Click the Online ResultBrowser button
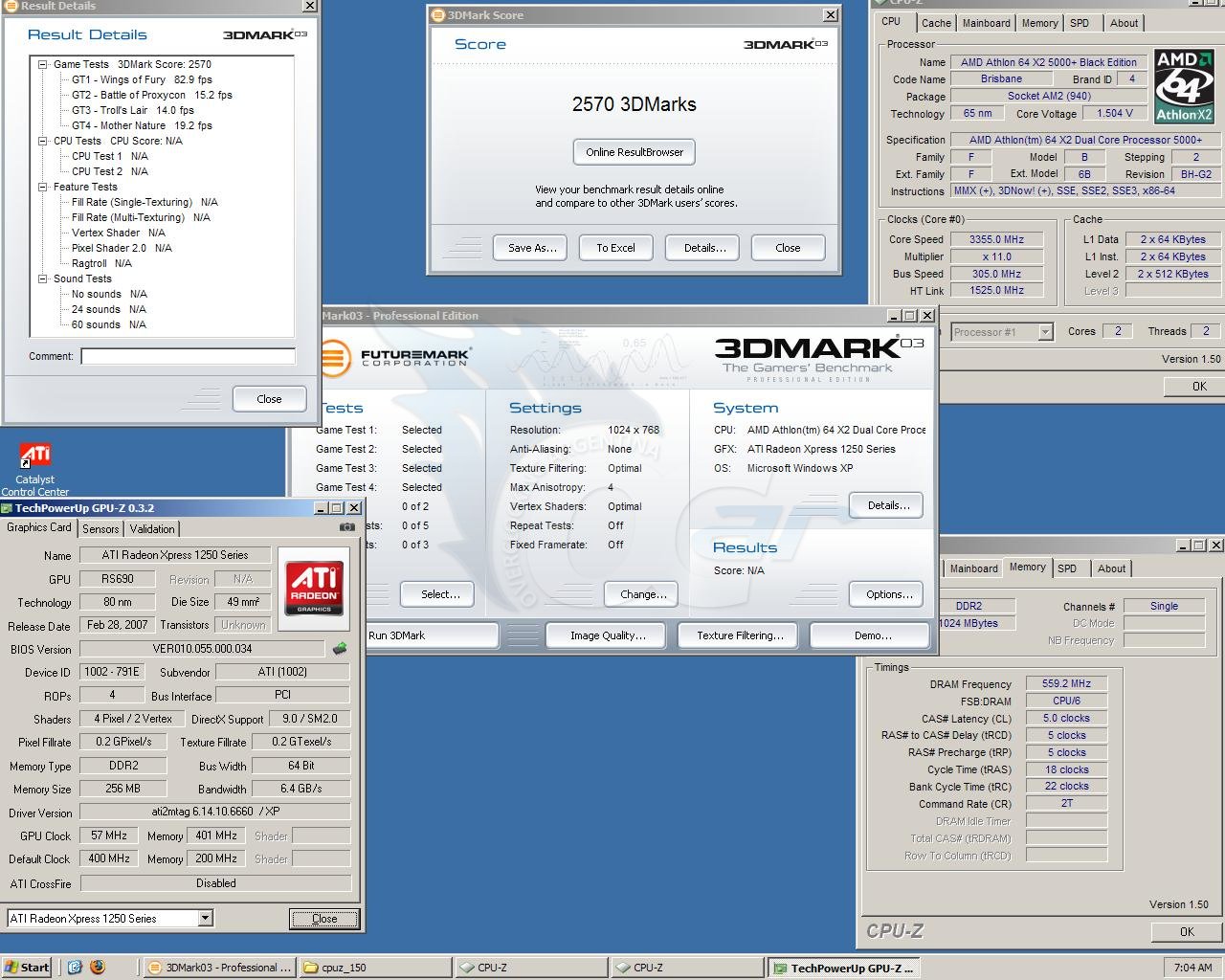 coord(635,152)
